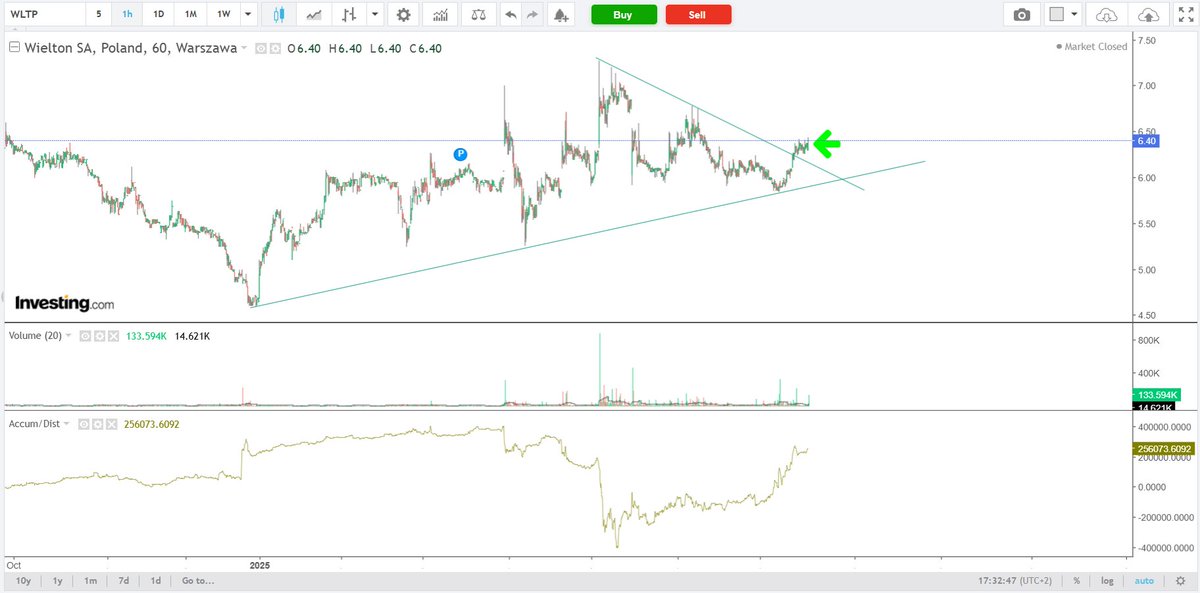
Task: Click the blue P marker on chart
Action: click(460, 154)
